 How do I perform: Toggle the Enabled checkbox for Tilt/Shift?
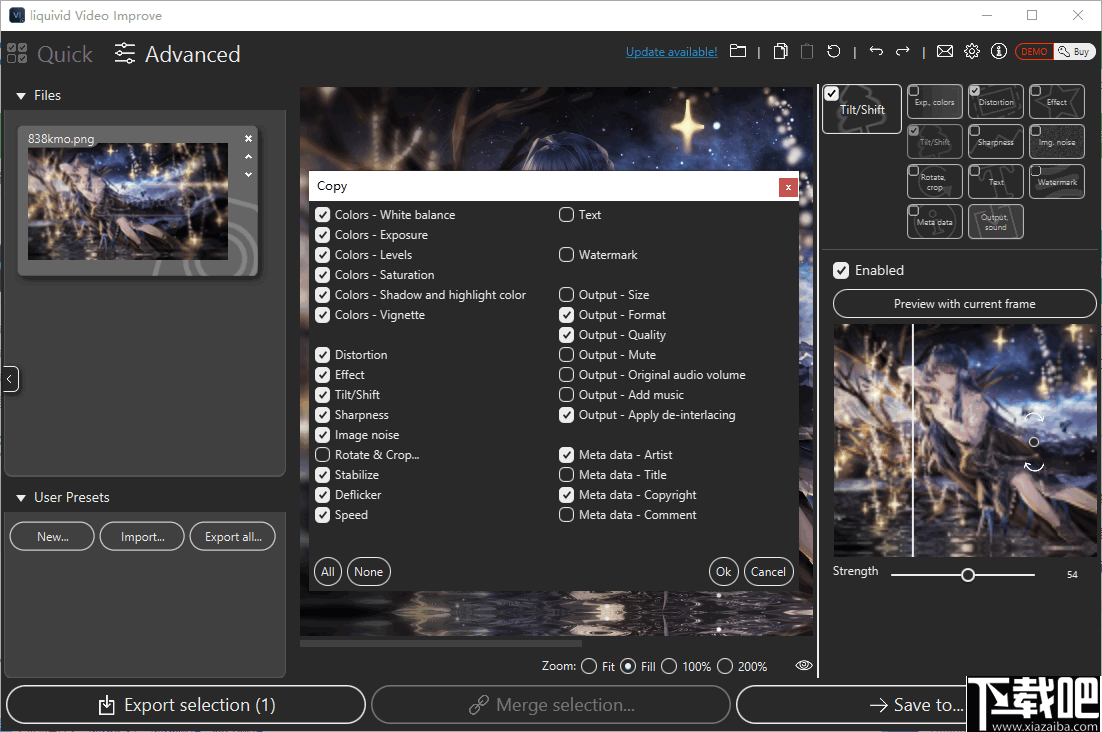pos(841,270)
